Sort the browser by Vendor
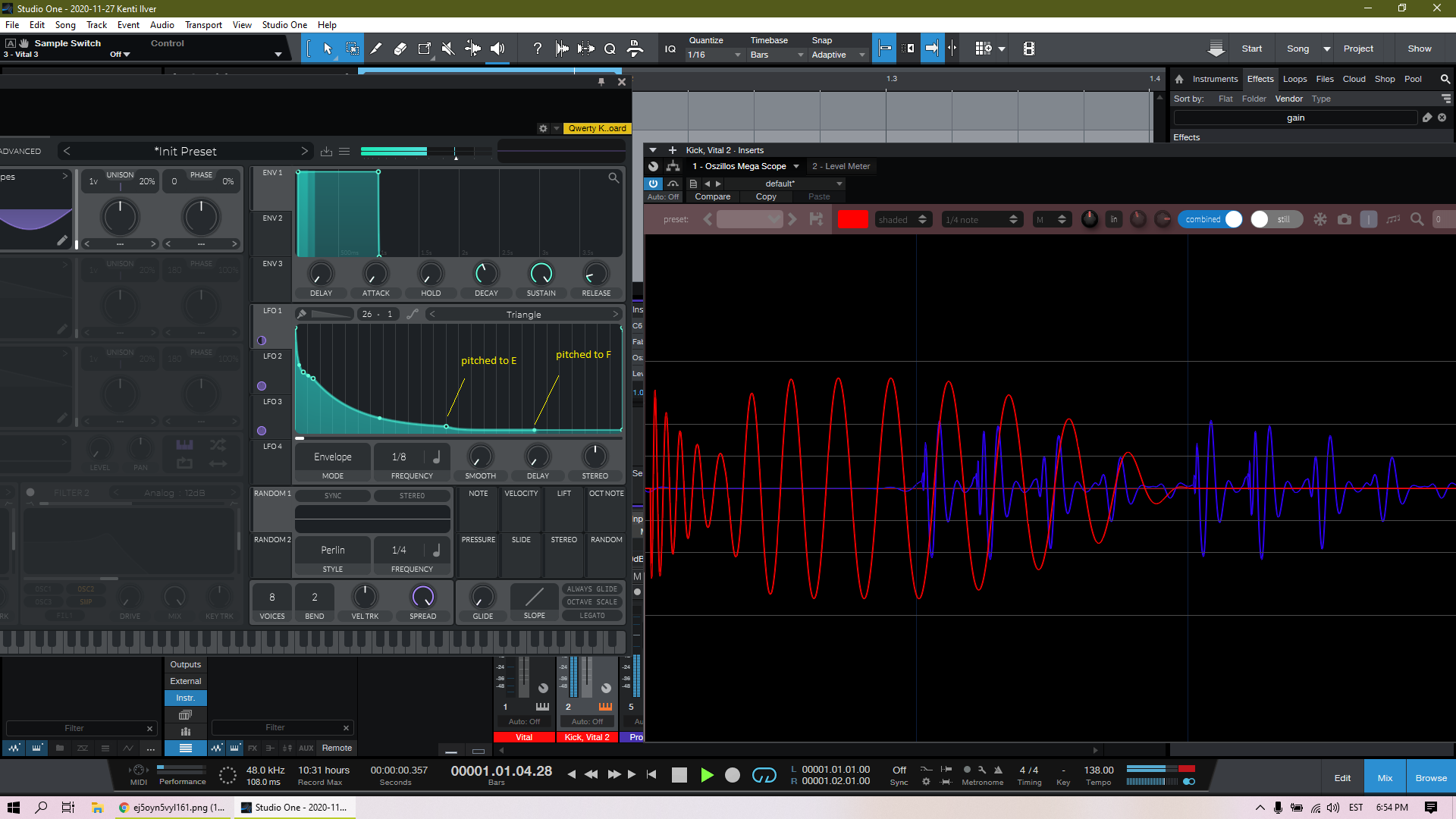This screenshot has width=1456, height=819. click(1288, 99)
